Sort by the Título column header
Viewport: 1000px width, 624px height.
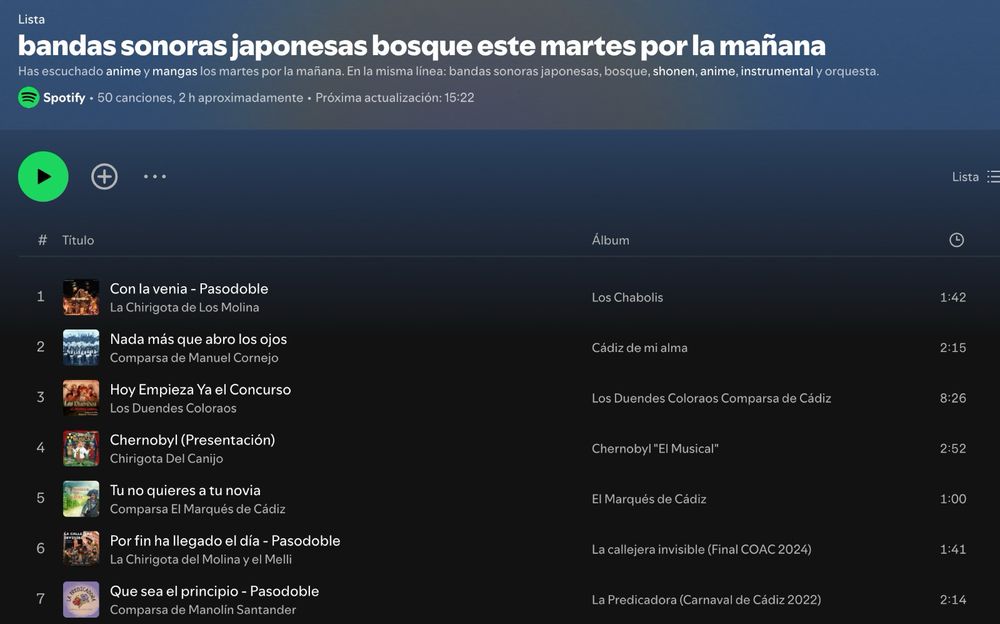pyautogui.click(x=78, y=240)
